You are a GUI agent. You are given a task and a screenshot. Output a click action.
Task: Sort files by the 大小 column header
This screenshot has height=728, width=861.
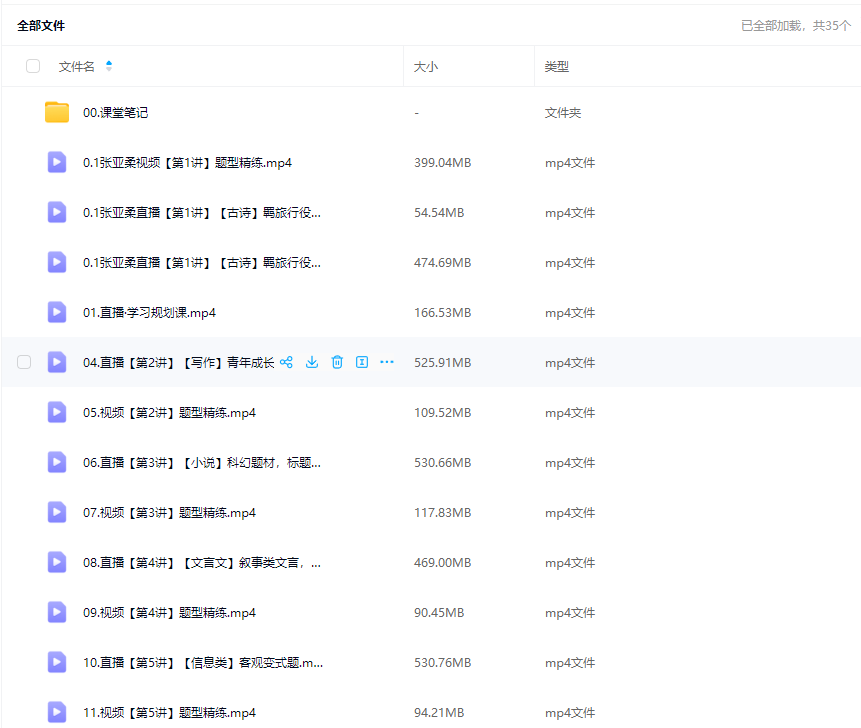click(x=426, y=67)
